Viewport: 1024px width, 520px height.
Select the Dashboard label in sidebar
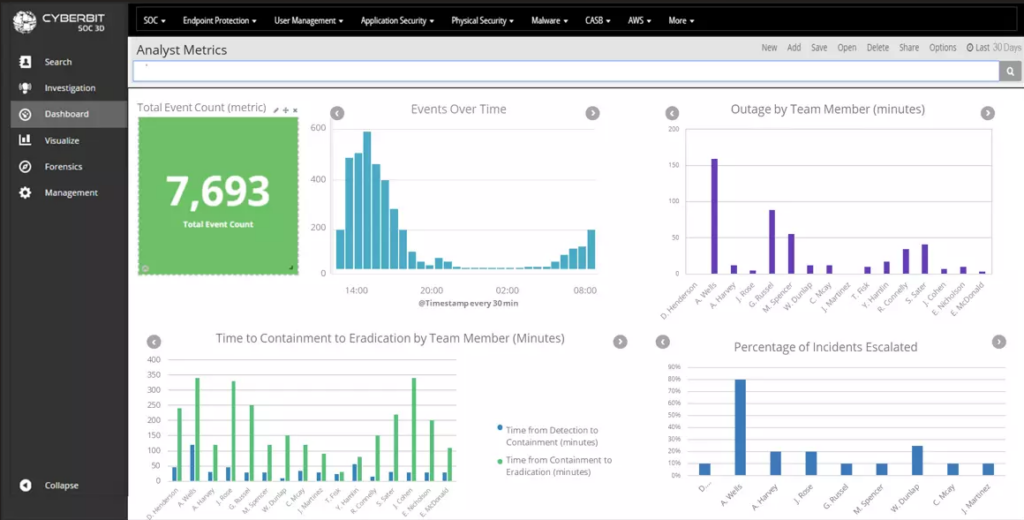coord(67,114)
